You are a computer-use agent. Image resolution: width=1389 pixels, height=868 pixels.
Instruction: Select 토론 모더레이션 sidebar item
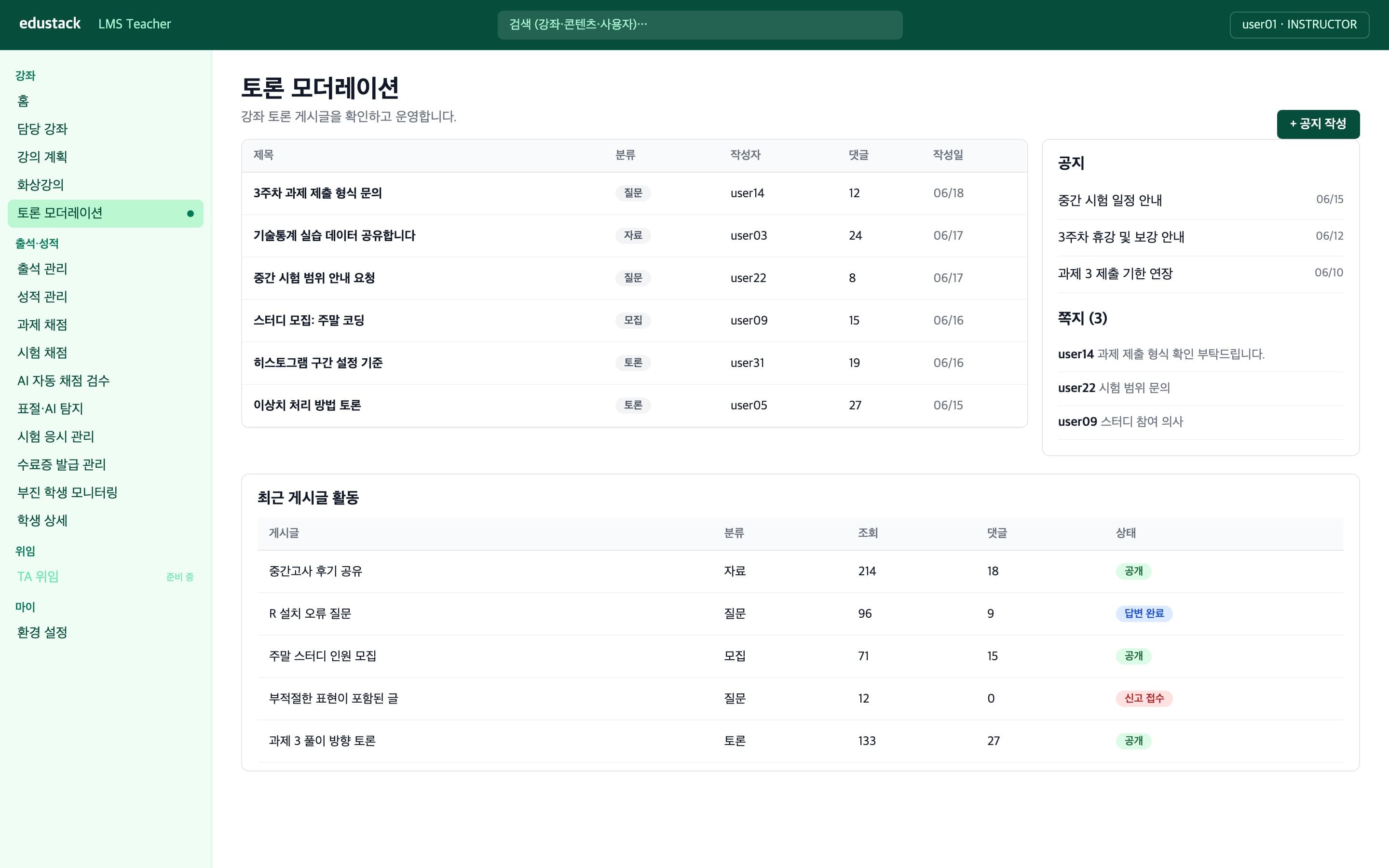(x=106, y=213)
